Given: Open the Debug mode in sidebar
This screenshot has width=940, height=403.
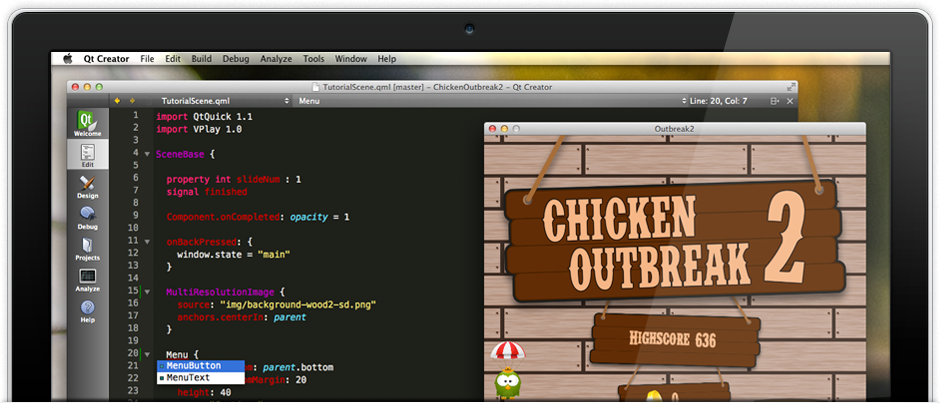Looking at the screenshot, I should [x=88, y=218].
